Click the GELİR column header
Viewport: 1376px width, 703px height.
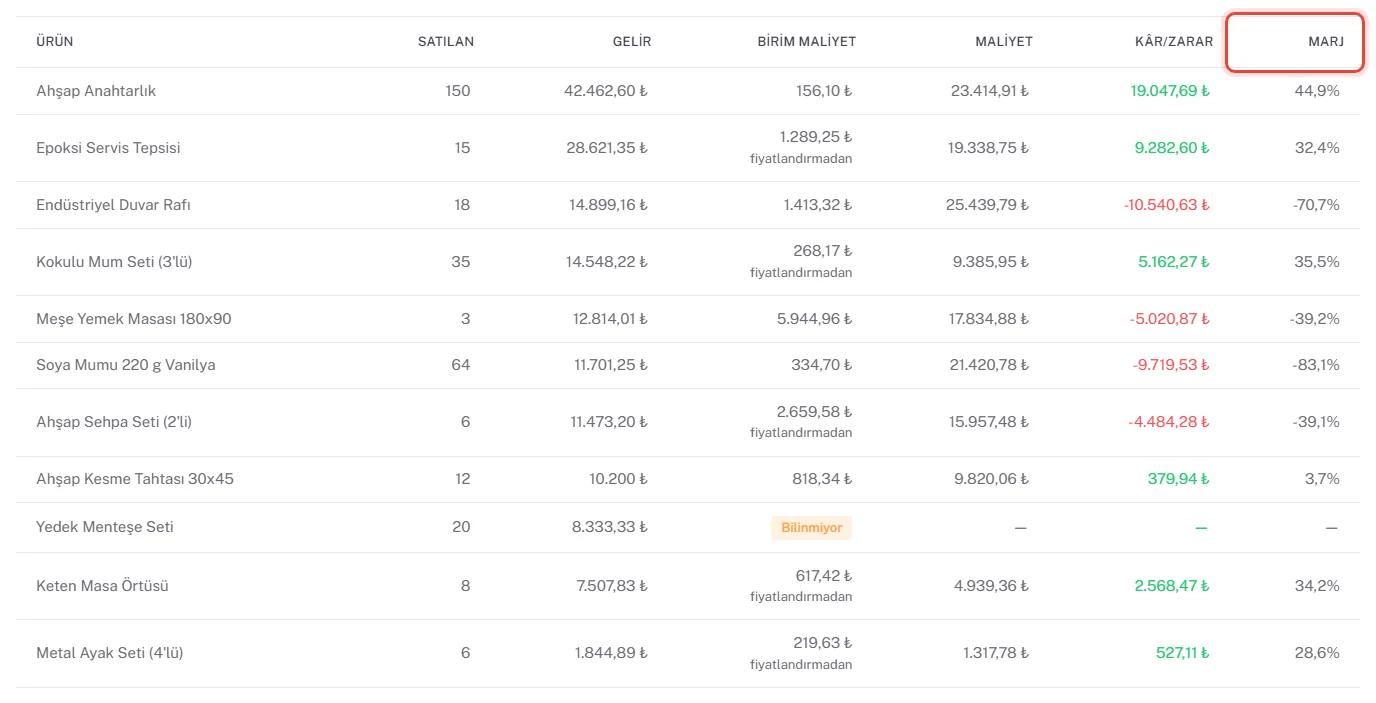(632, 42)
